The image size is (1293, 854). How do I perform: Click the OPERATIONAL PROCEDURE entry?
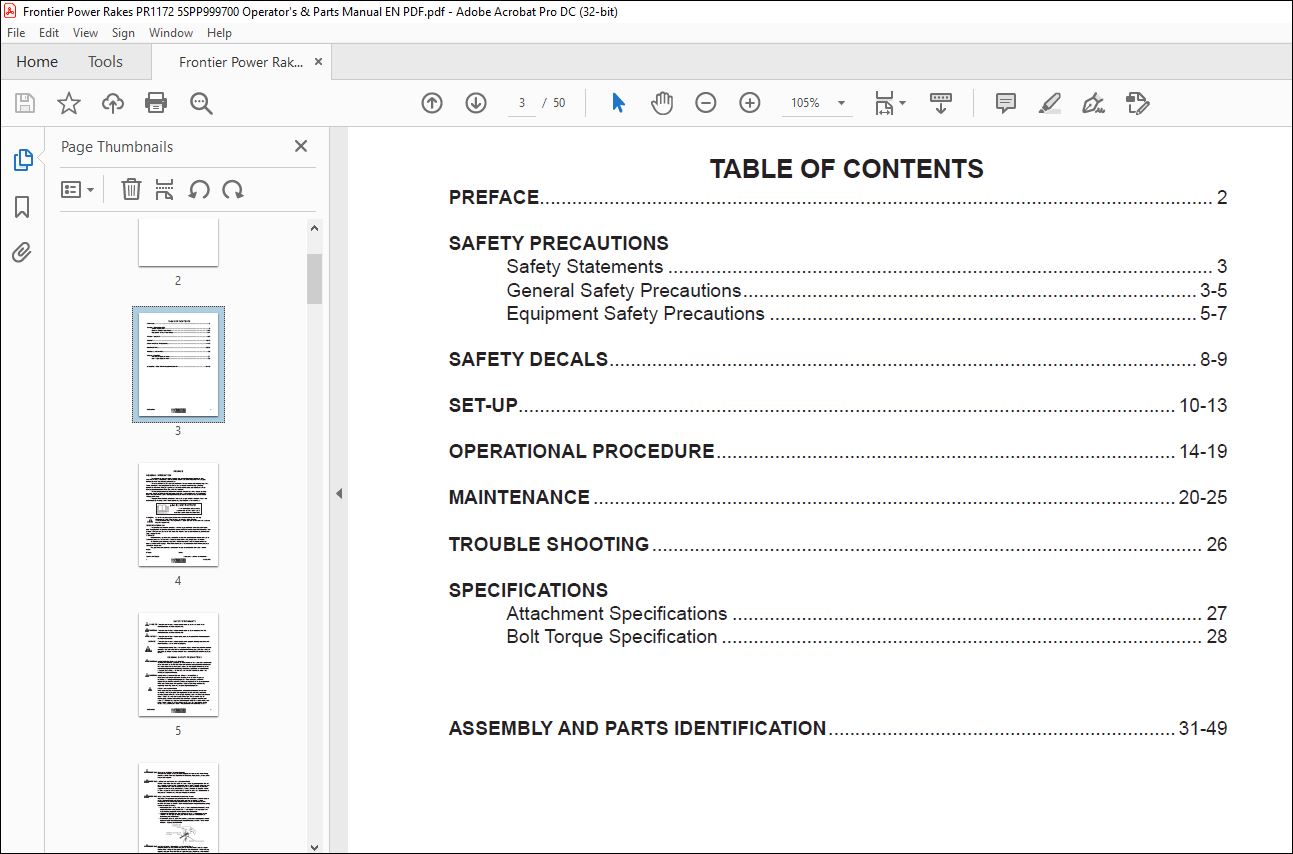coord(837,452)
